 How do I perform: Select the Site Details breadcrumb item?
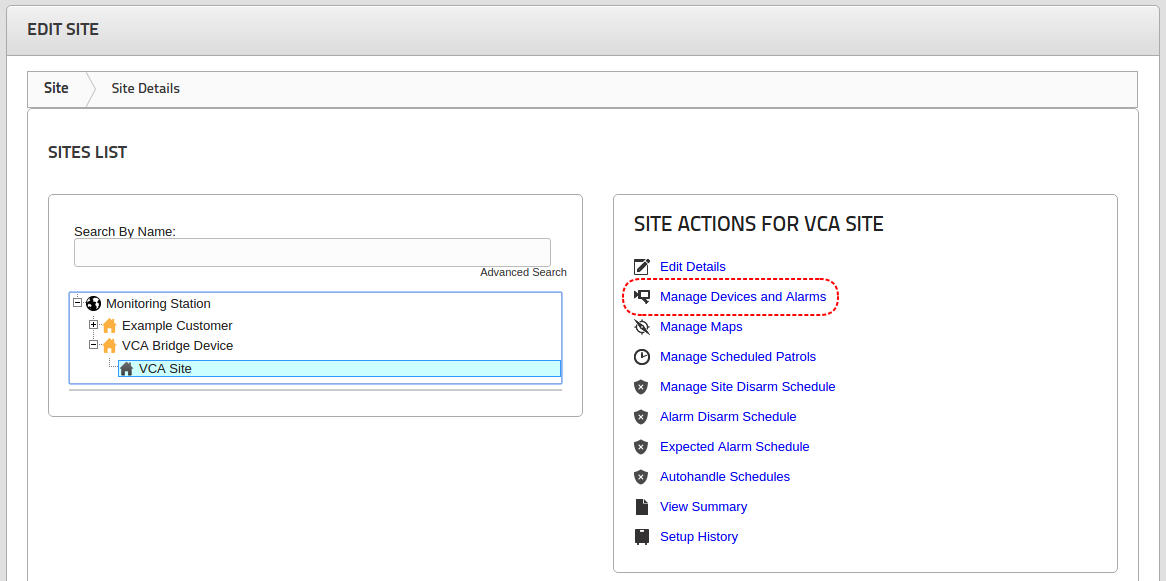tap(146, 89)
